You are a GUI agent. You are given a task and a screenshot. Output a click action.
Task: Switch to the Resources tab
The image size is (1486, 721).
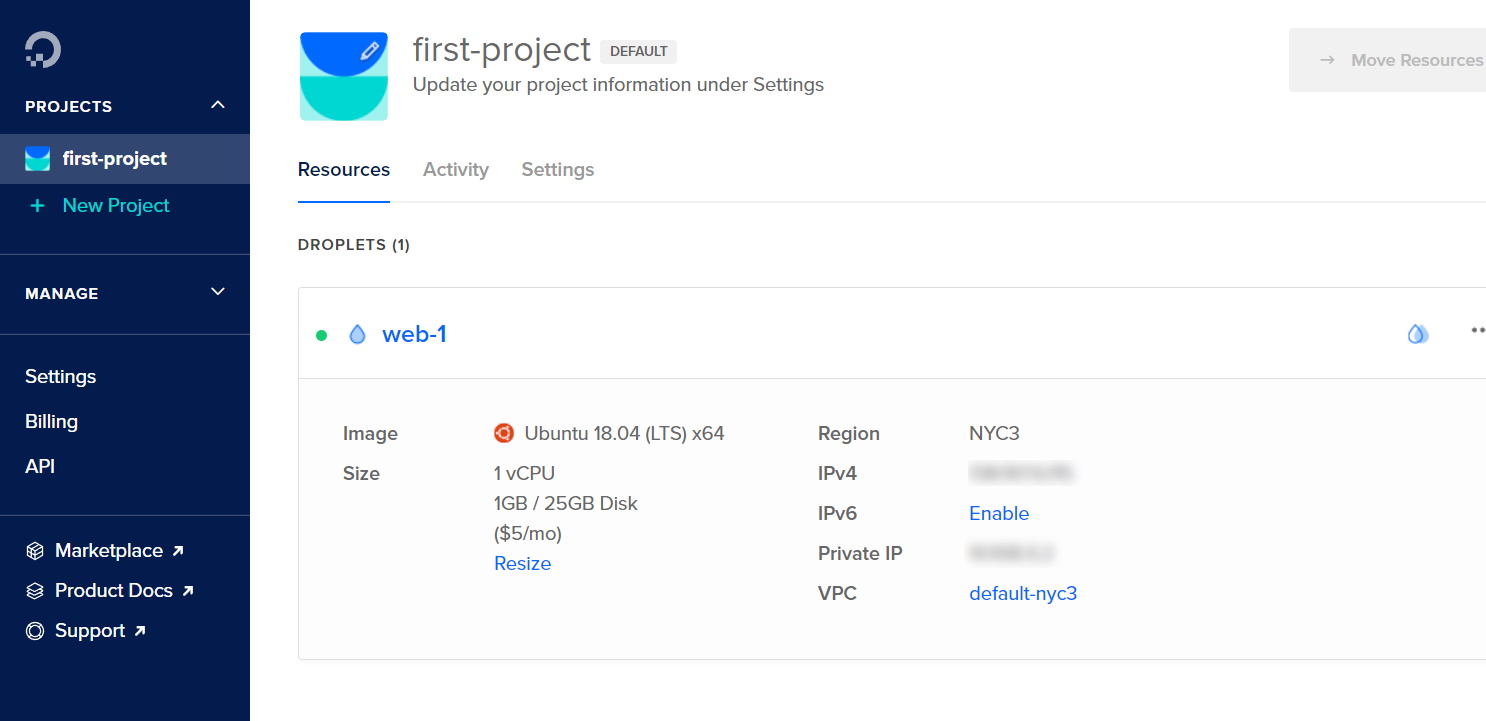tap(344, 169)
